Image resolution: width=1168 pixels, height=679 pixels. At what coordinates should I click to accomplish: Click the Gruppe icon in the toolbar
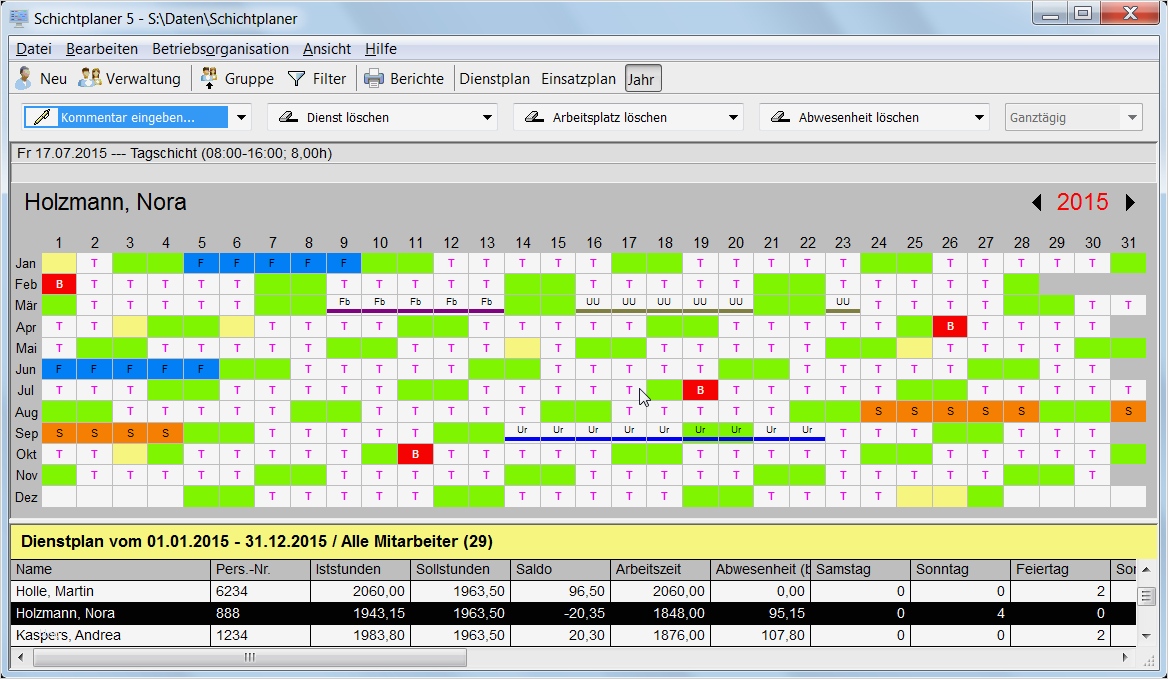(x=210, y=78)
